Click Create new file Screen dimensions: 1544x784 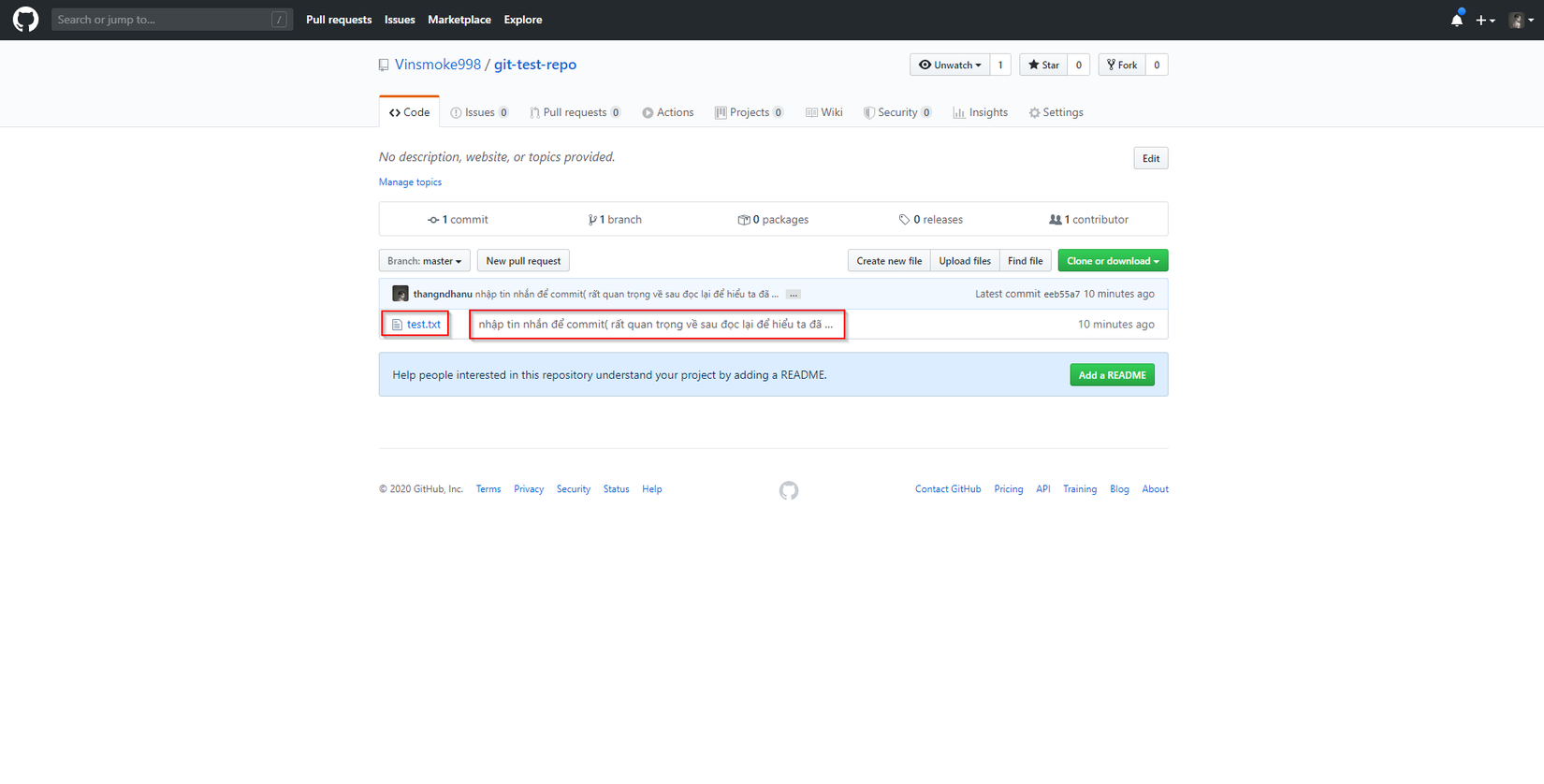point(889,261)
